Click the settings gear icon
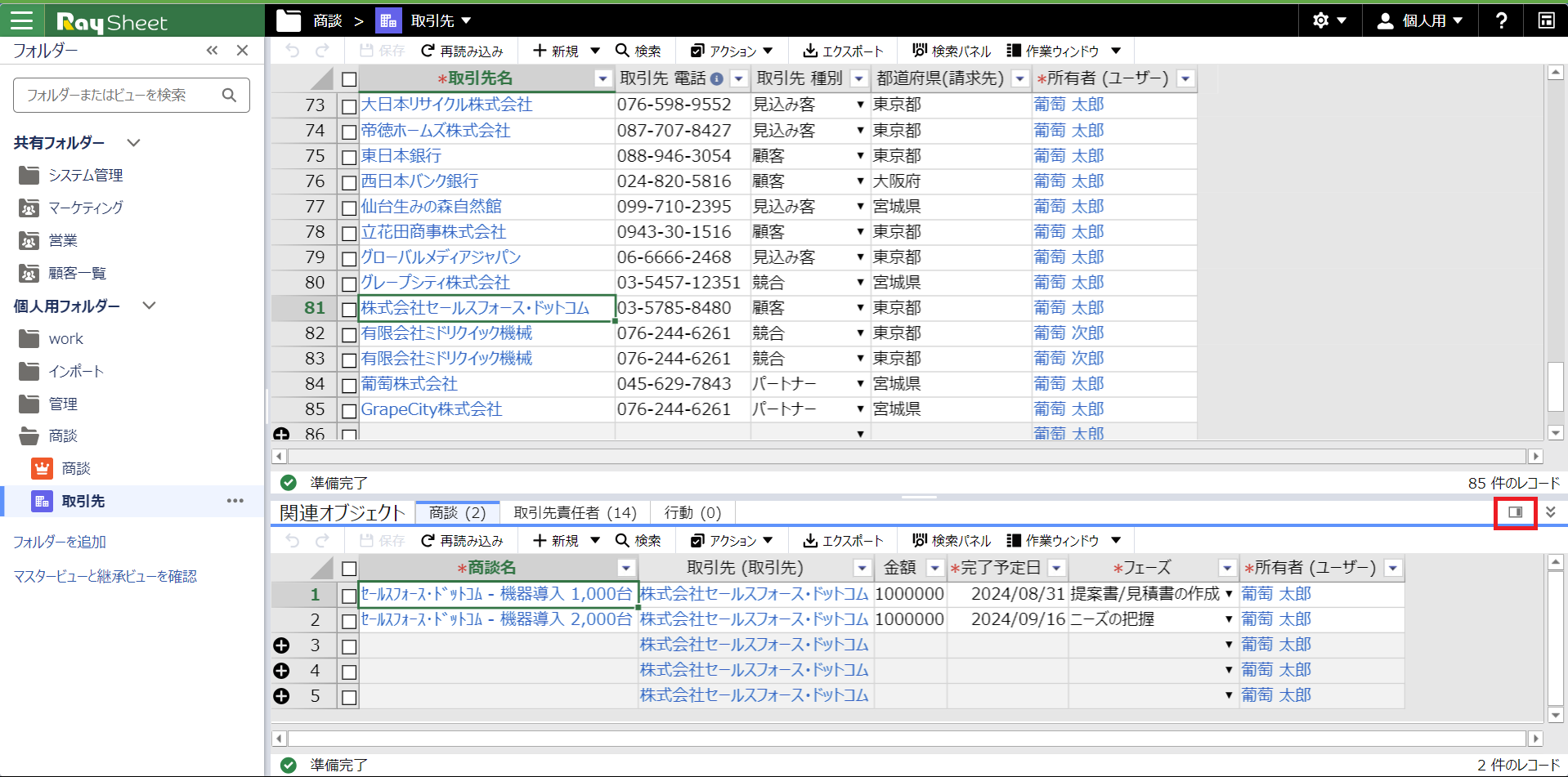 point(1320,20)
